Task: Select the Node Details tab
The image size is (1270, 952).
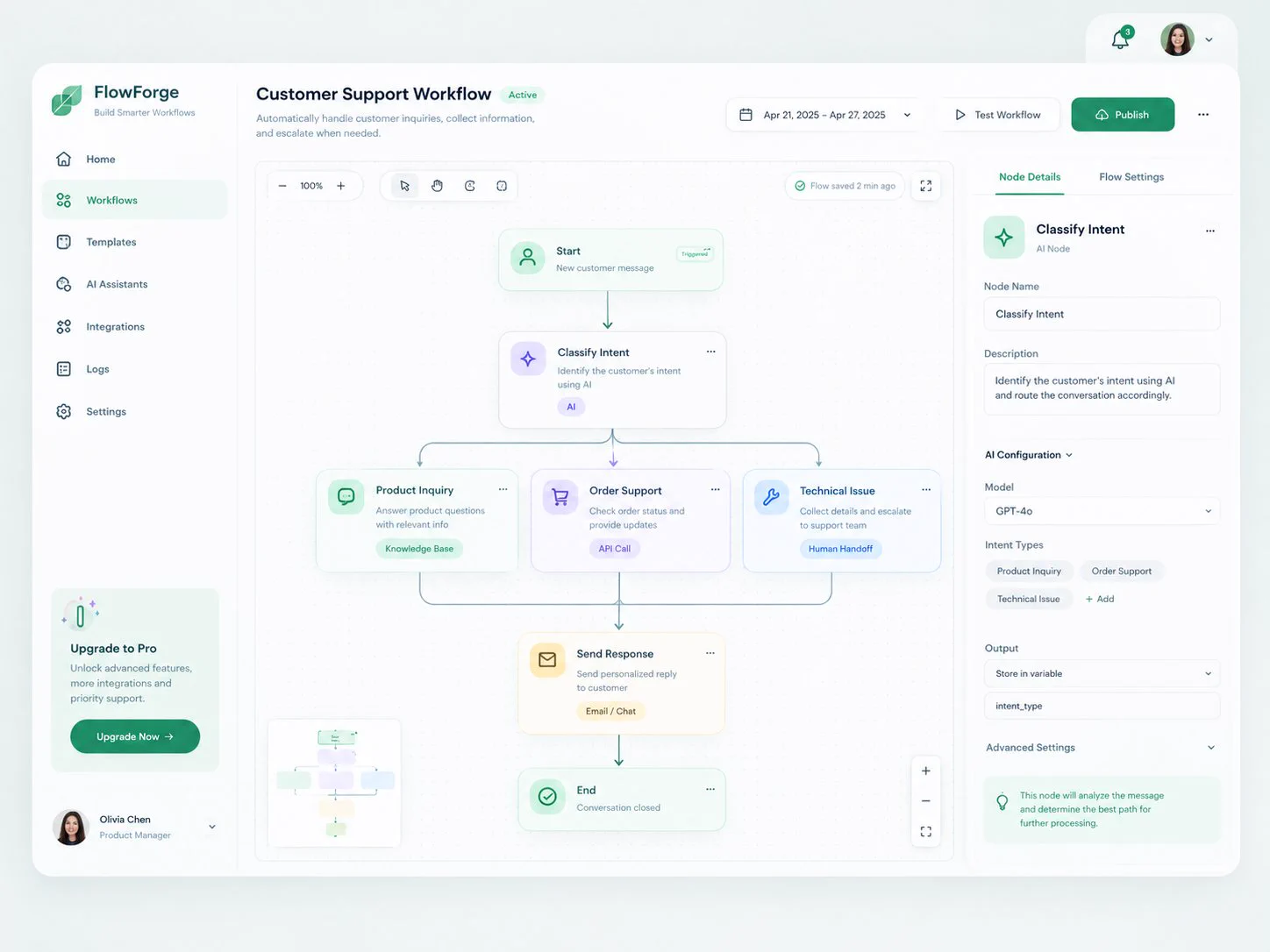Action: [x=1030, y=177]
